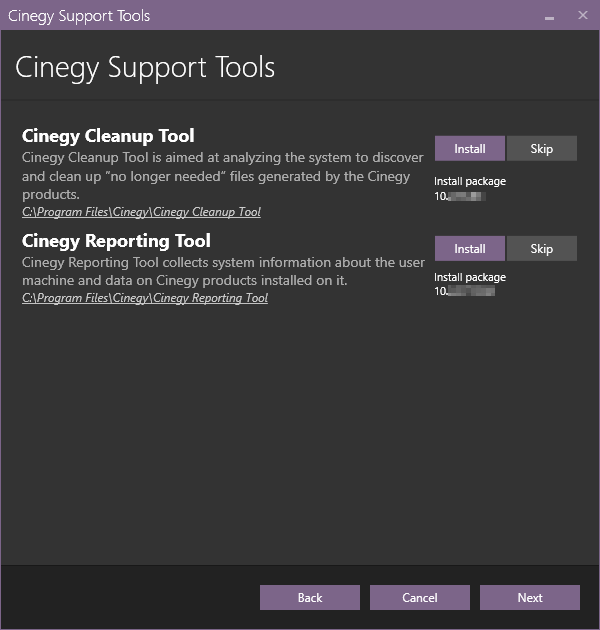Minimize the Cinegy Support Tools window

[x=549, y=16]
